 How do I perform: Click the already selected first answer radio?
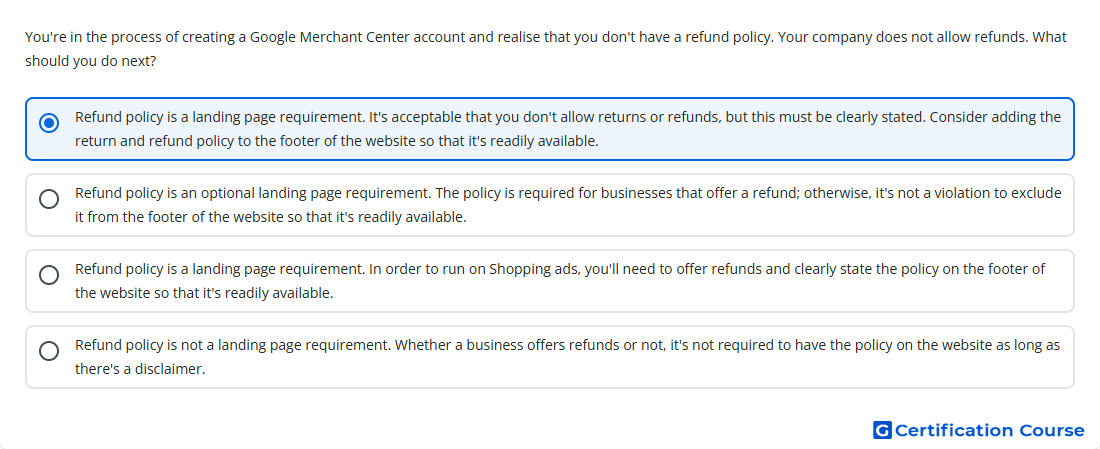[x=49, y=123]
